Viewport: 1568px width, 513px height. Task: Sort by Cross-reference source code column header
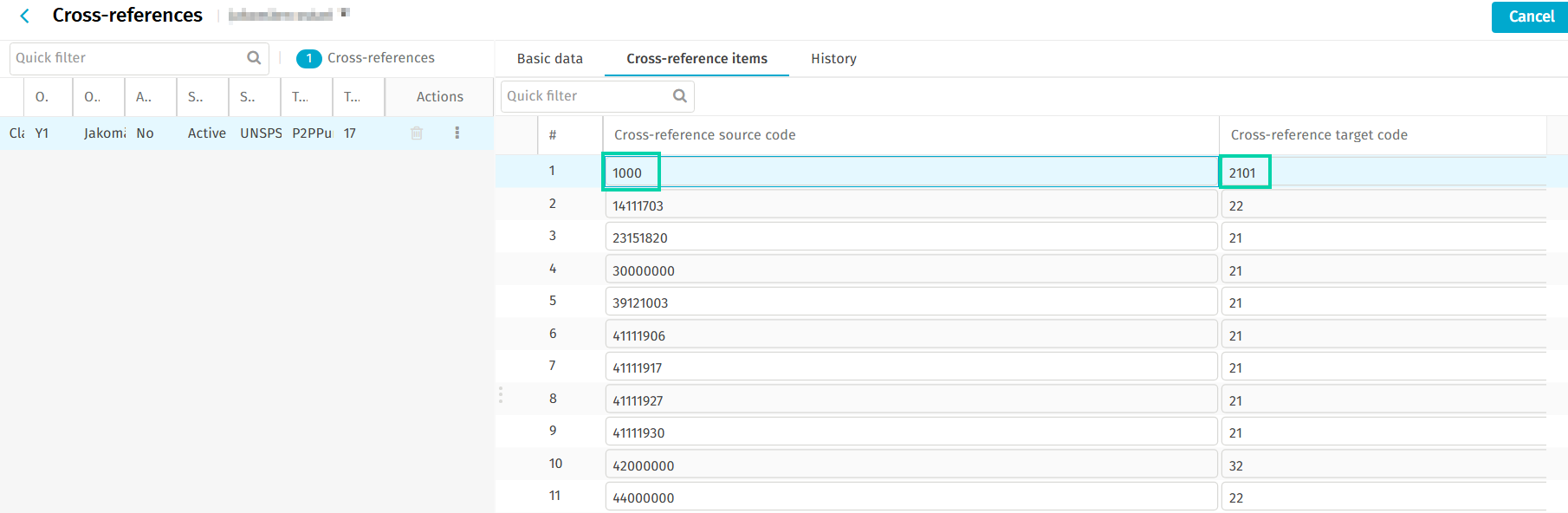point(704,135)
